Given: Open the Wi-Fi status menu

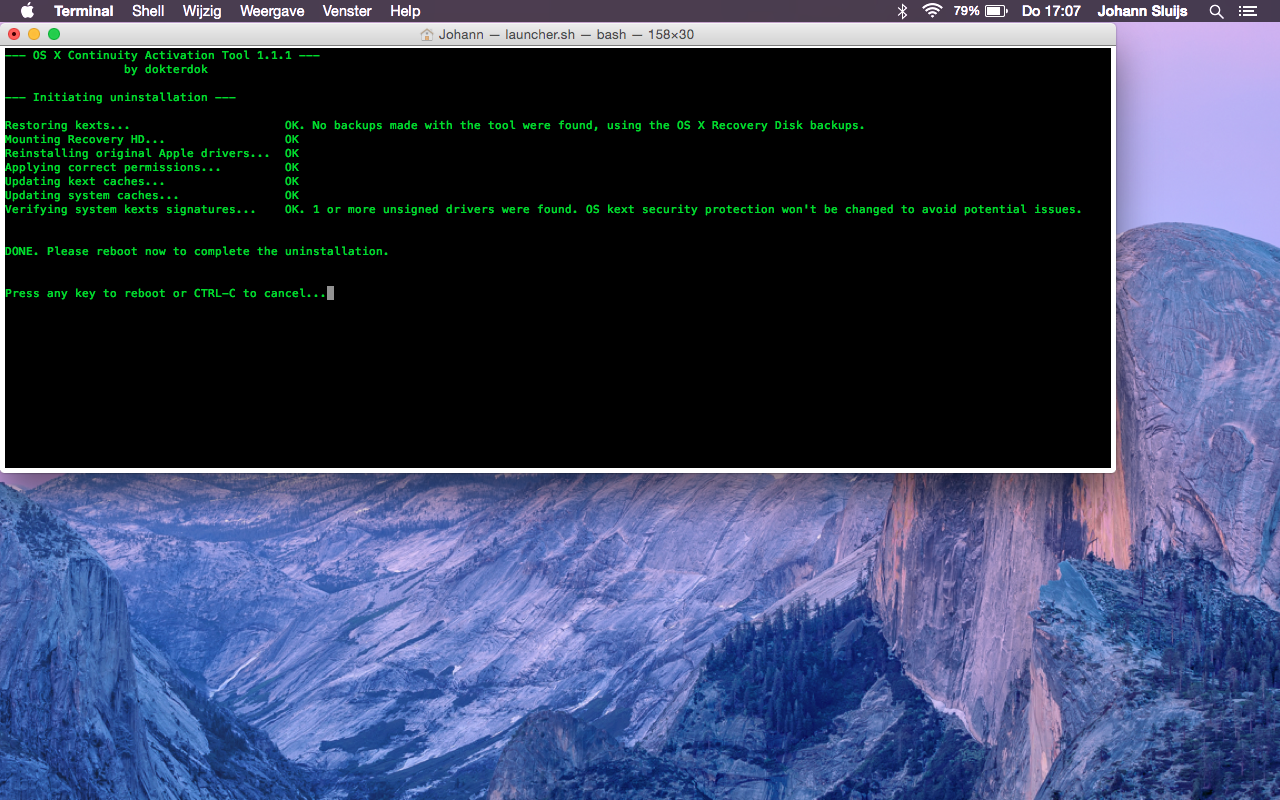Looking at the screenshot, I should [932, 11].
